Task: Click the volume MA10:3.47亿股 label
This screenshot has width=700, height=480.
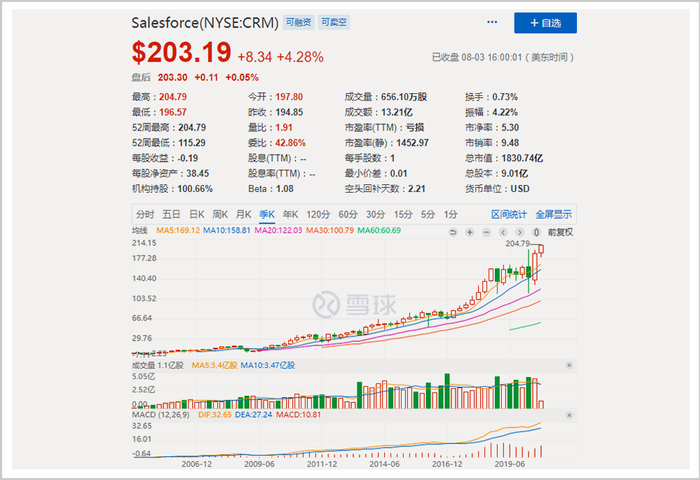Action: (x=268, y=365)
